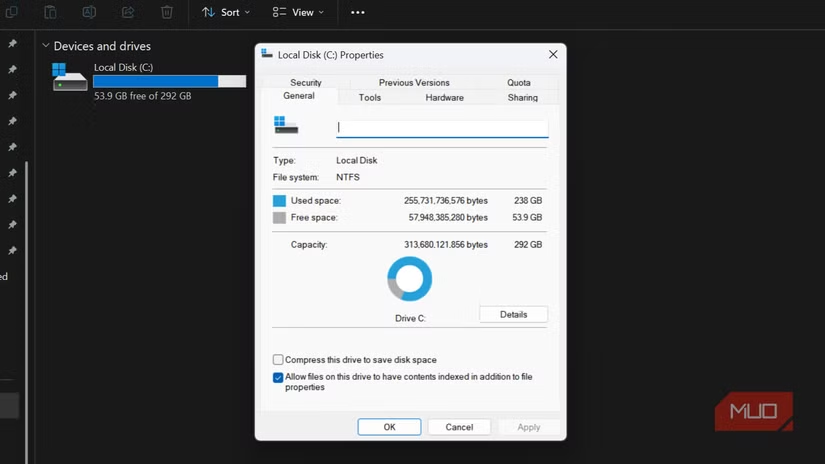
Task: Click the Paste icon in the toolbar
Action: [50, 12]
